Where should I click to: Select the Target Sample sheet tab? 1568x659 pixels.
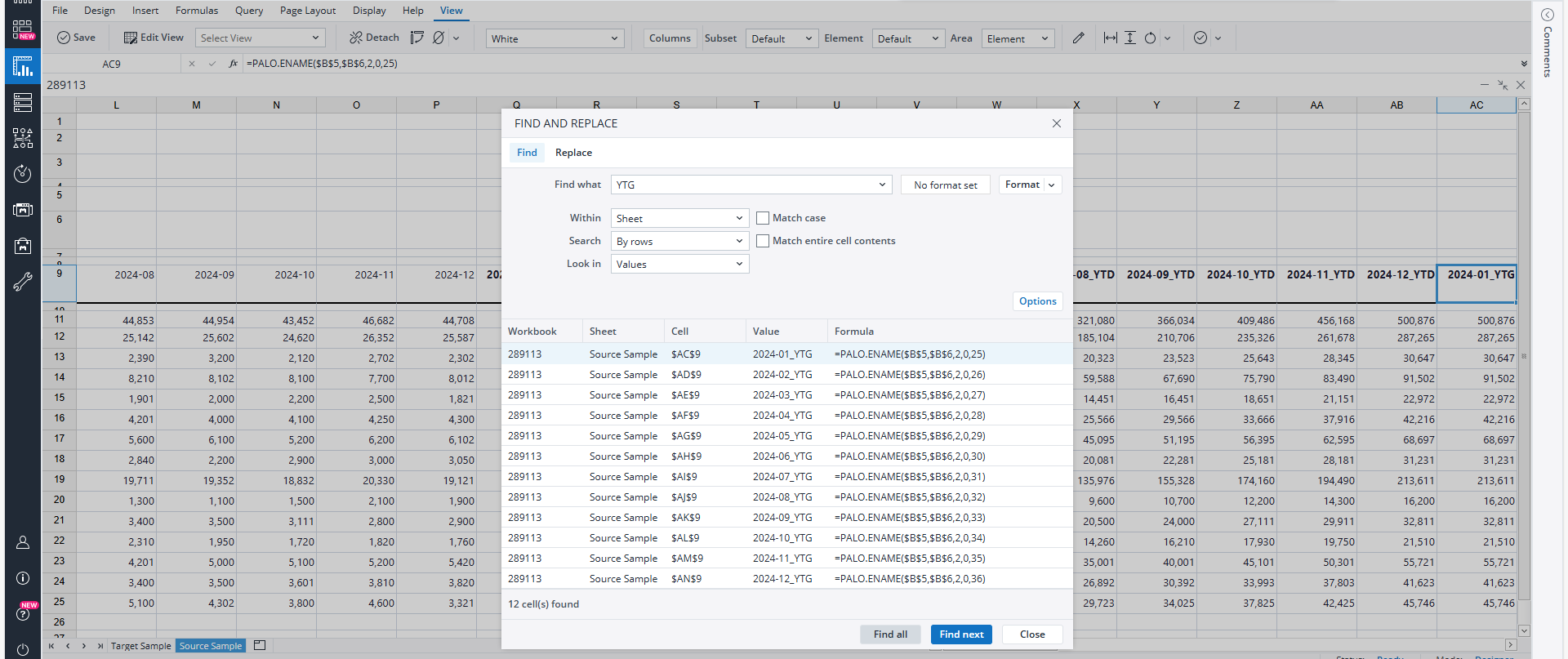tap(140, 646)
